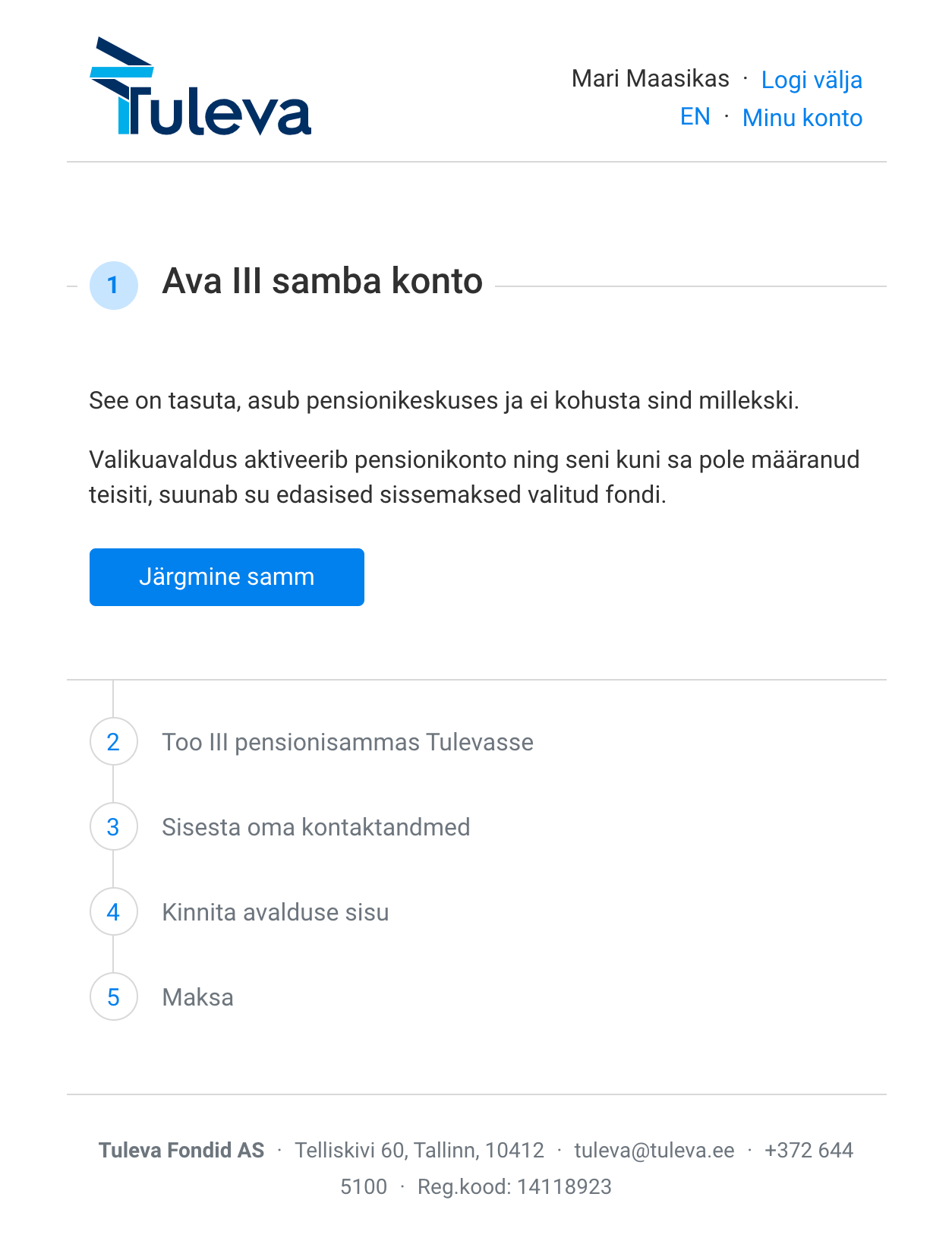Click Tuleva Fondid AS footer text
Screen dimensions: 952x1241
pos(181,1151)
